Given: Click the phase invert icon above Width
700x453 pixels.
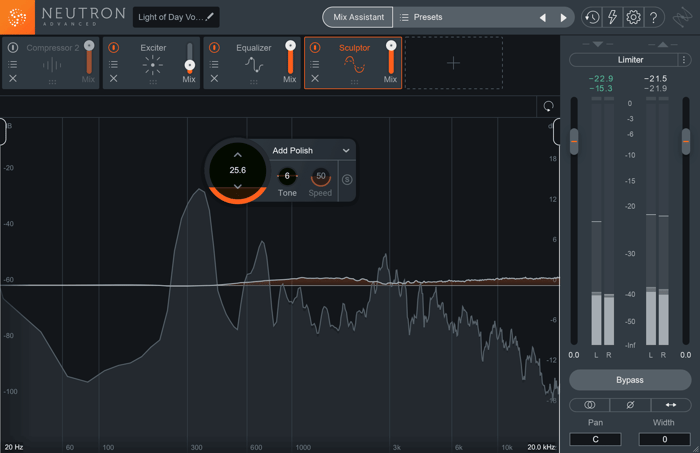Looking at the screenshot, I should [x=630, y=405].
